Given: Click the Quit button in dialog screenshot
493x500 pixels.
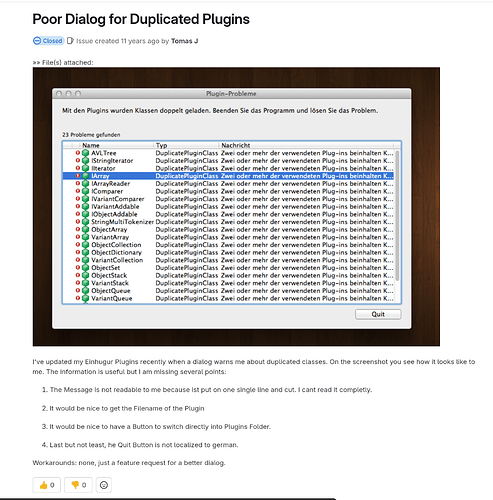Looking at the screenshot, I should [x=378, y=314].
